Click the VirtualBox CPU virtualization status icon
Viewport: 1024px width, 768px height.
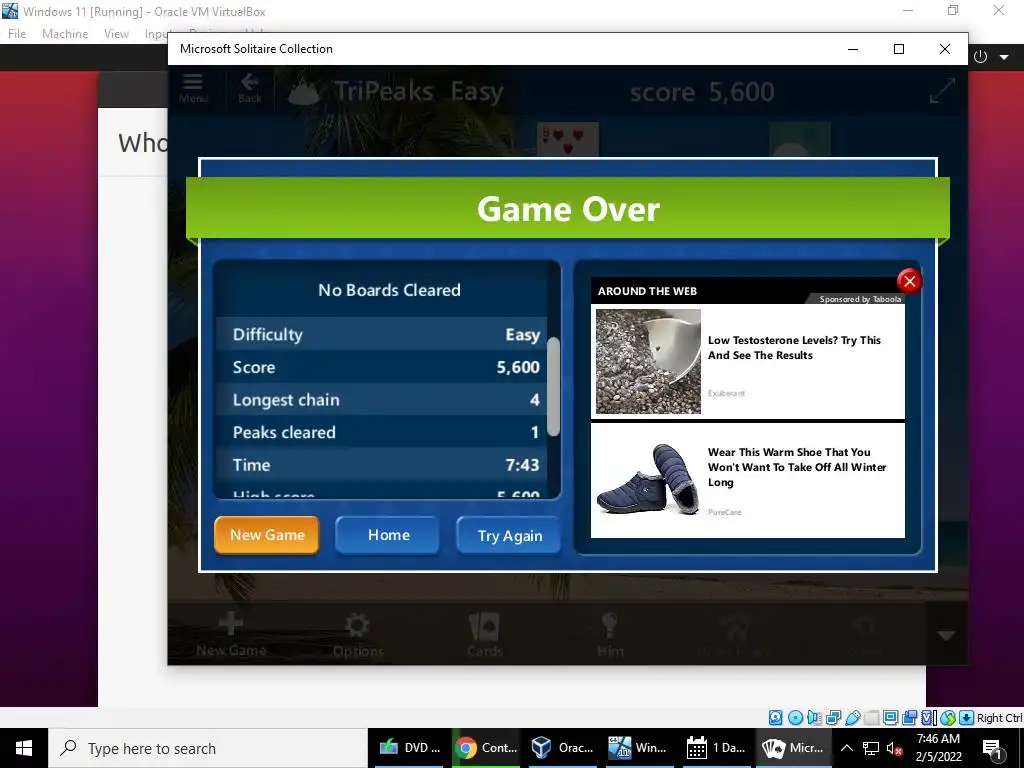coord(928,718)
